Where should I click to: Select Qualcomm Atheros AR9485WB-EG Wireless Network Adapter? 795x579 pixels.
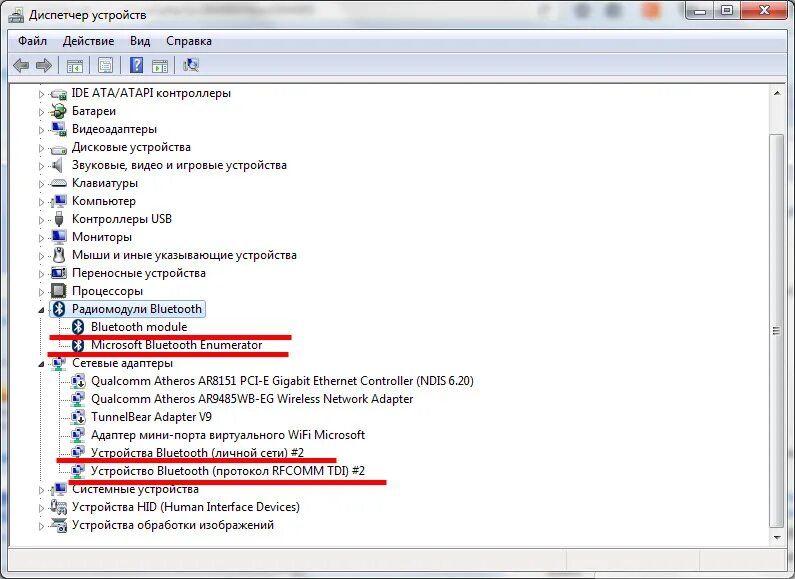tap(252, 399)
